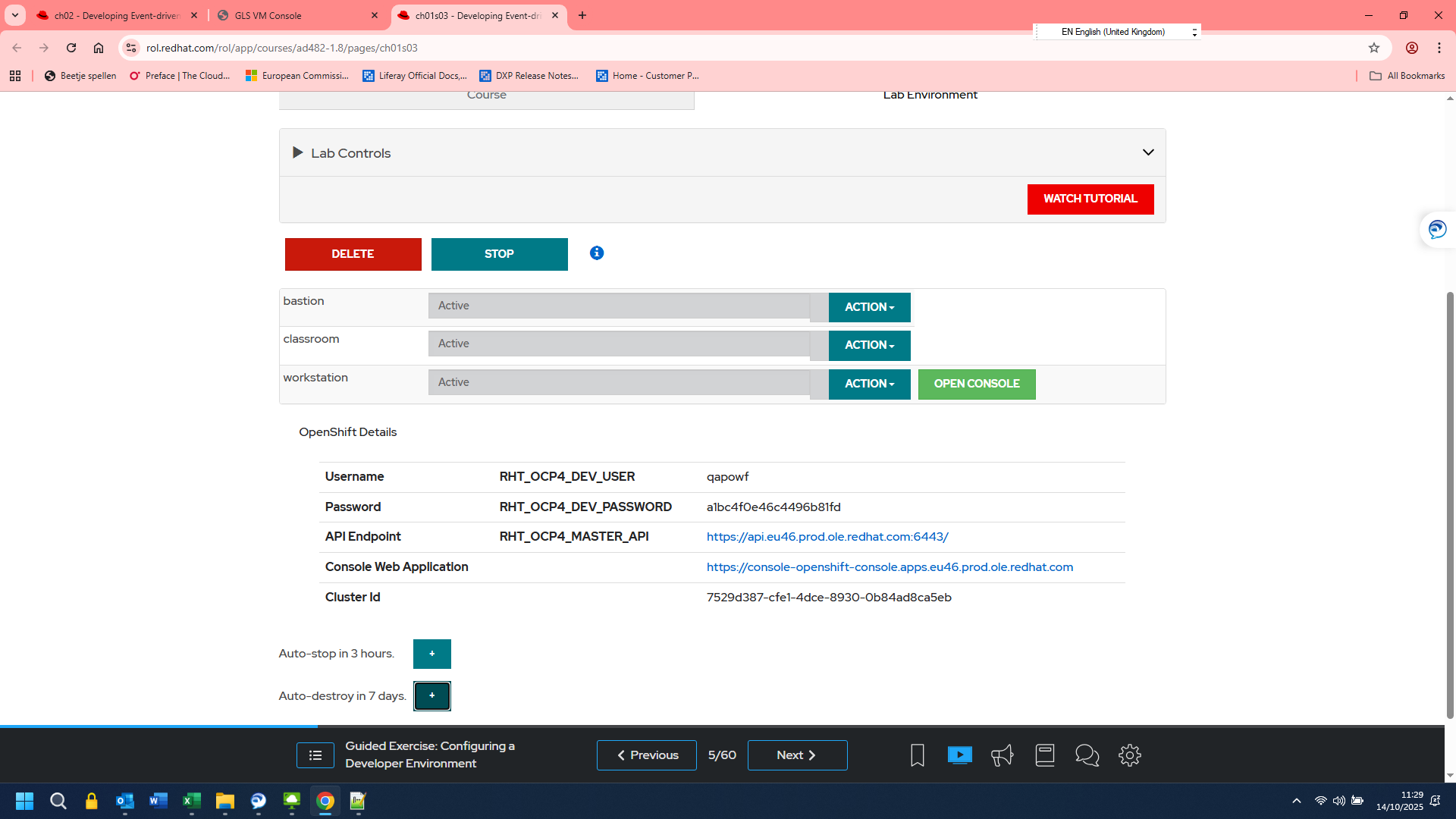Extend auto-stop time with plus button
The width and height of the screenshot is (1456, 819).
[431, 654]
